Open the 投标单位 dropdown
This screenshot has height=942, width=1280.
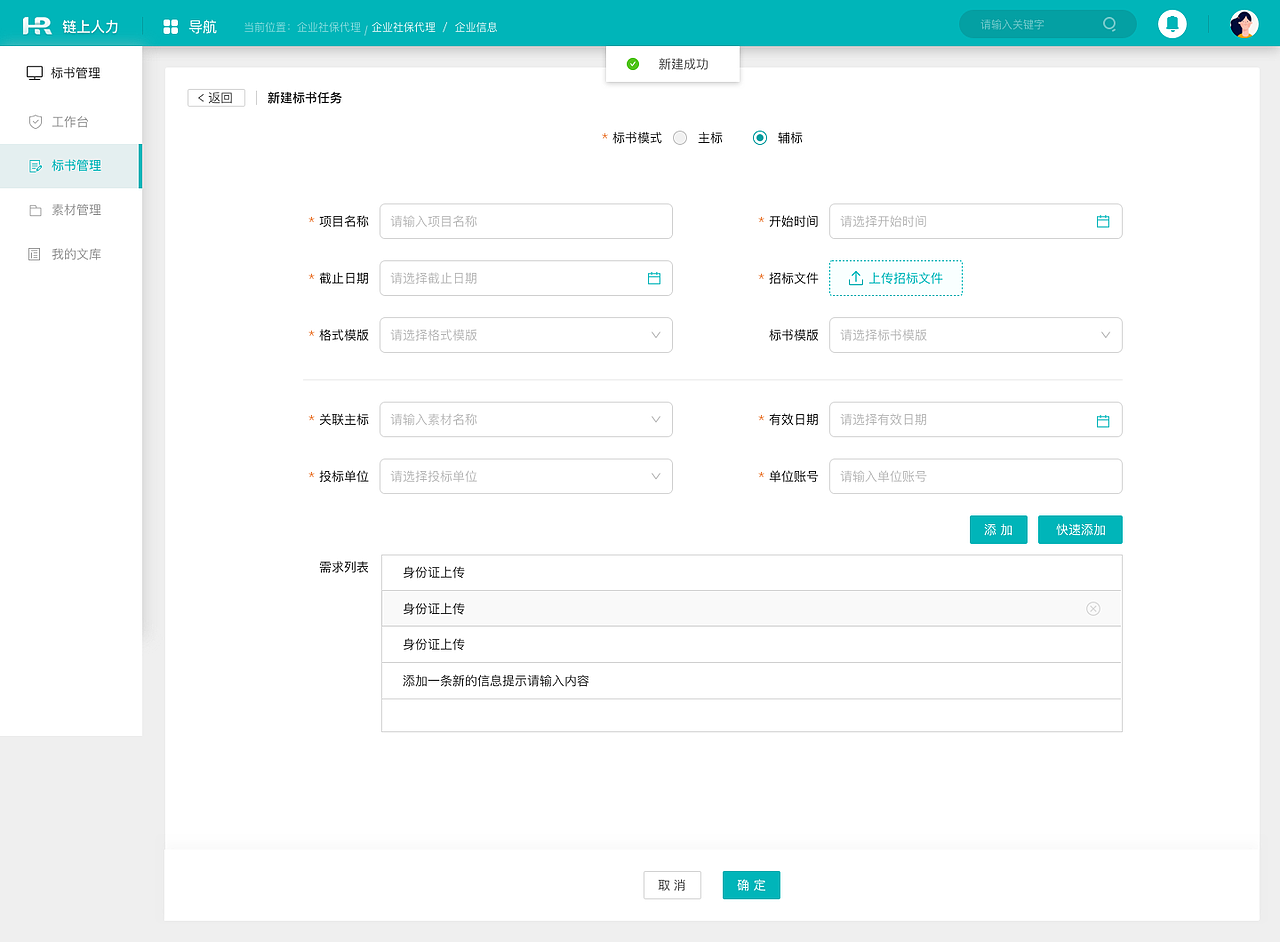point(655,476)
